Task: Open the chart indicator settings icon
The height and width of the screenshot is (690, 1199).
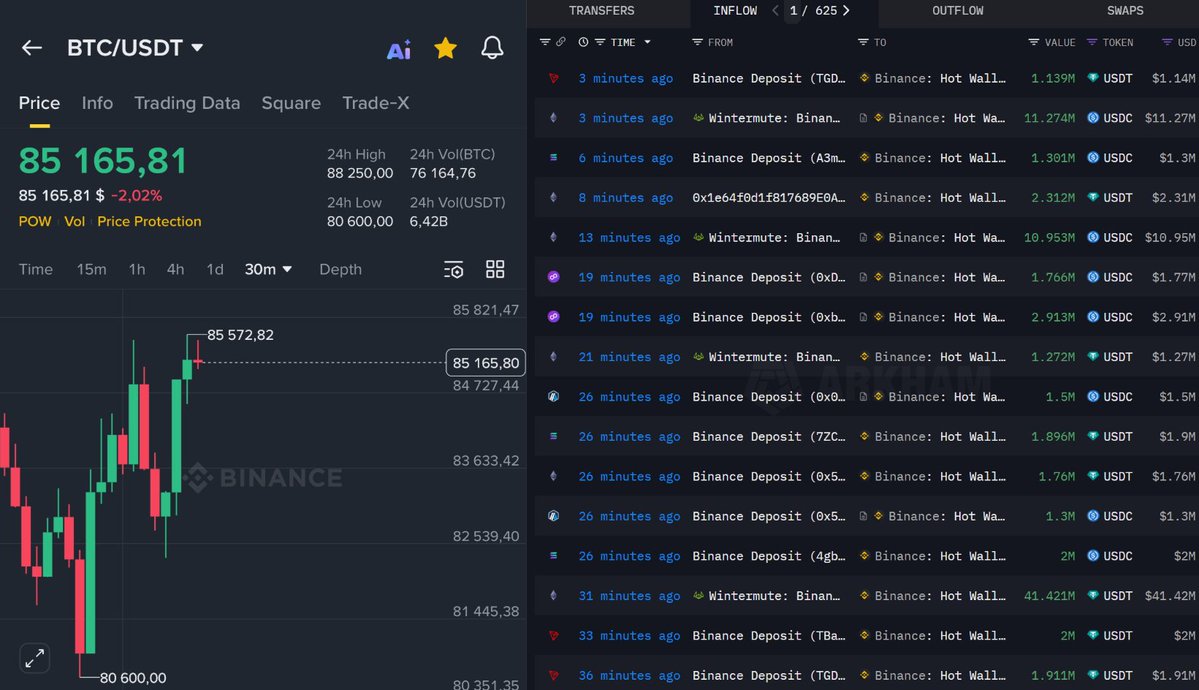Action: (x=453, y=269)
